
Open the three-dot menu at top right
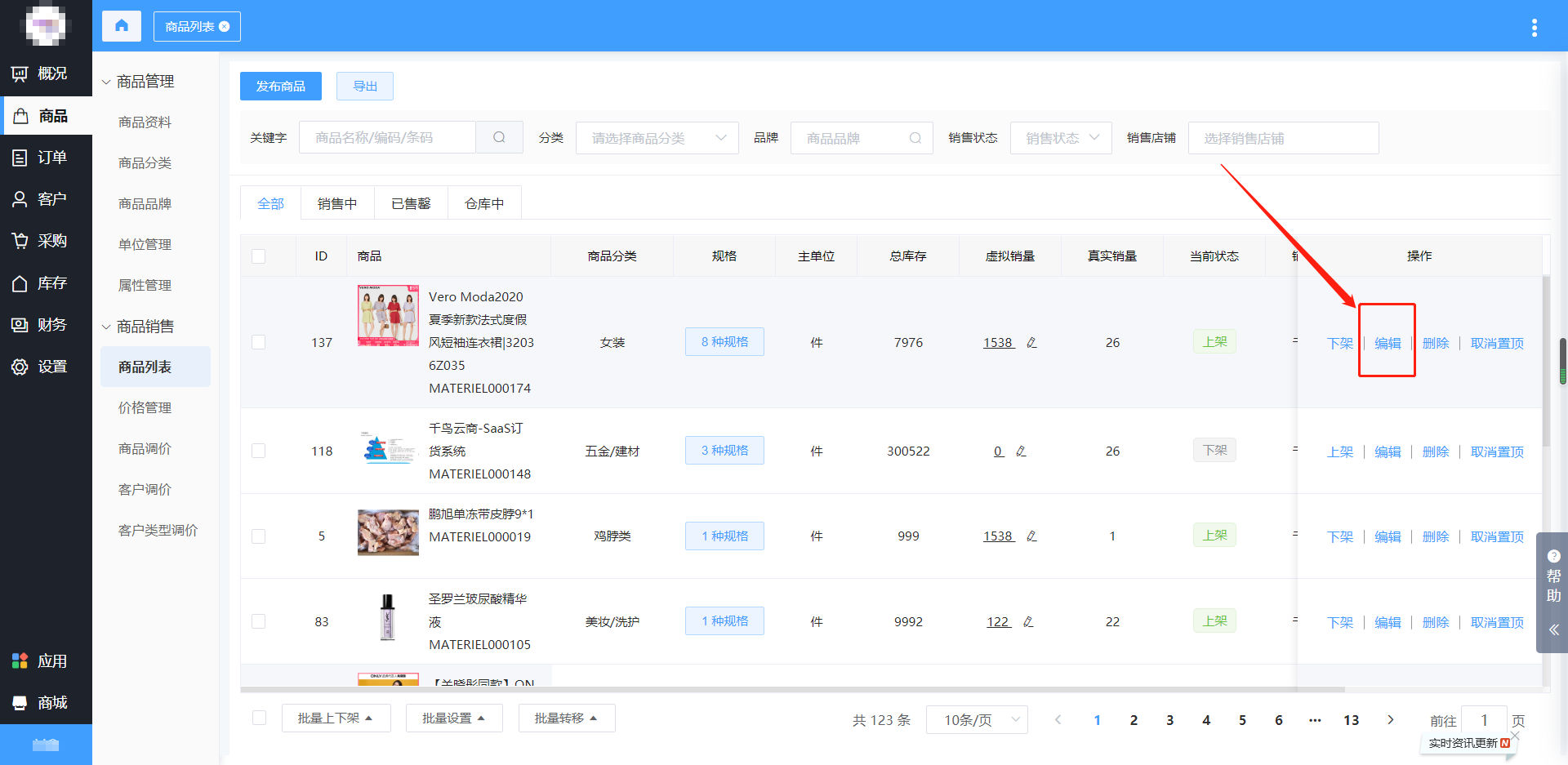point(1534,28)
